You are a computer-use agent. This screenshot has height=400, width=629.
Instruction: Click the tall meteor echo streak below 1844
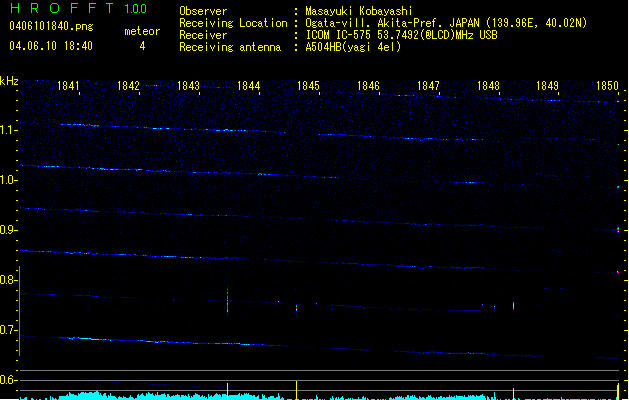point(227,300)
